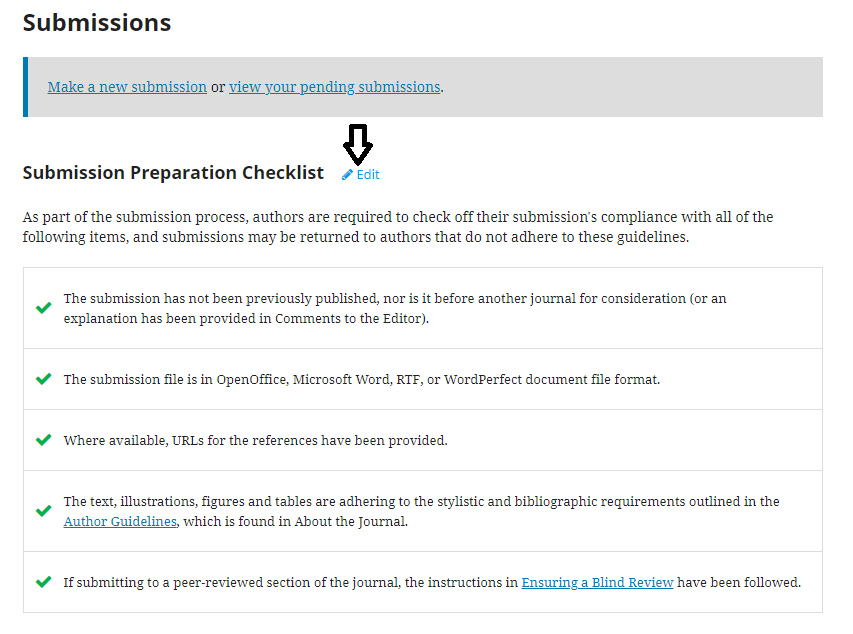Click the 'have been followed' text after Blind Review

pyautogui.click(x=739, y=582)
